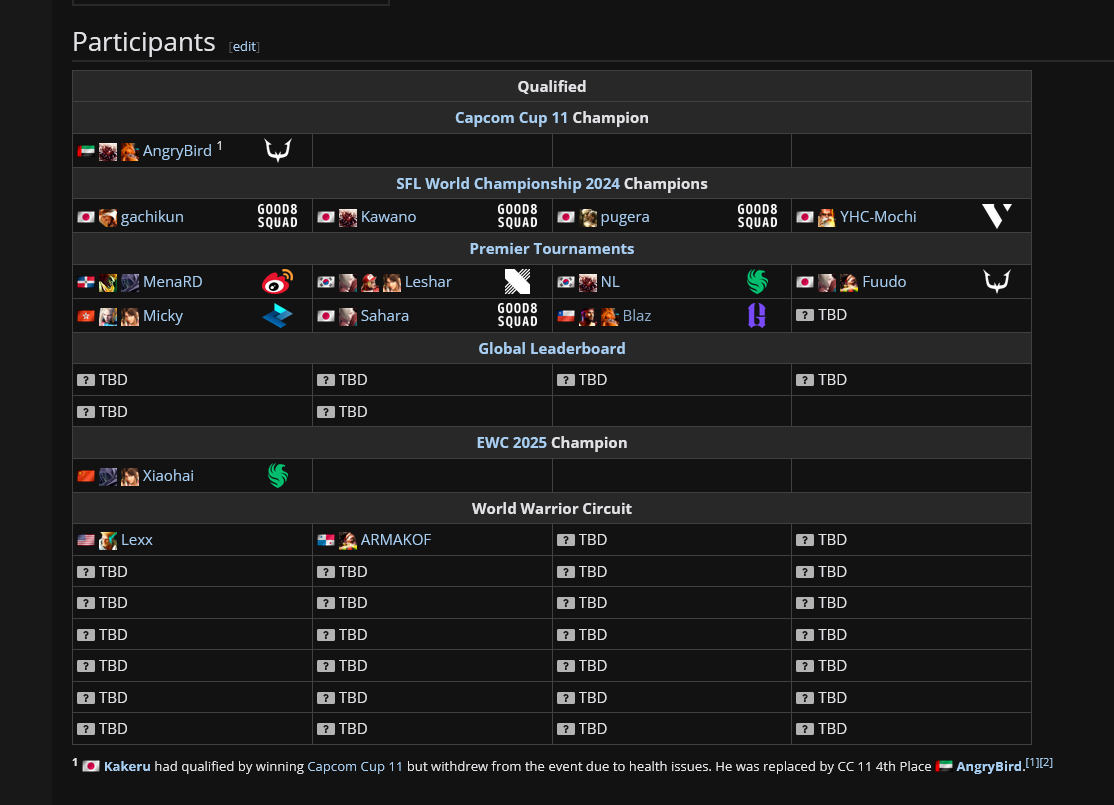The width and height of the screenshot is (1114, 805).
Task: Click the Good 8 Squad logo beside gachikun
Action: click(277, 216)
